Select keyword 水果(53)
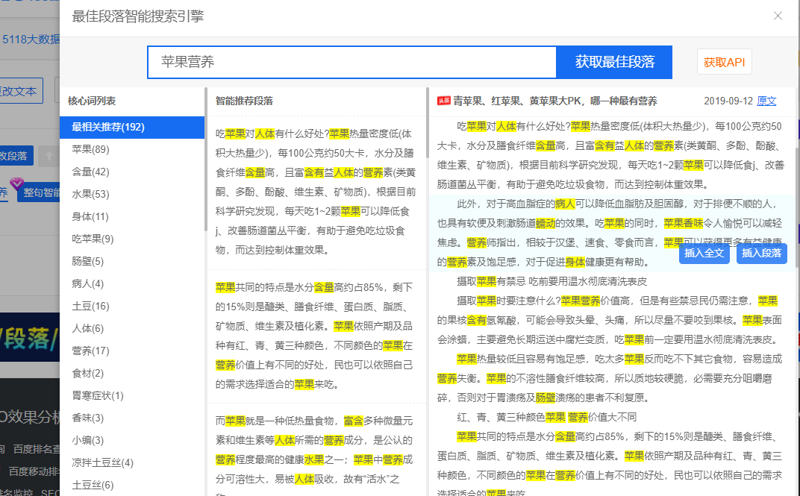The height and width of the screenshot is (496, 800). click(91, 194)
